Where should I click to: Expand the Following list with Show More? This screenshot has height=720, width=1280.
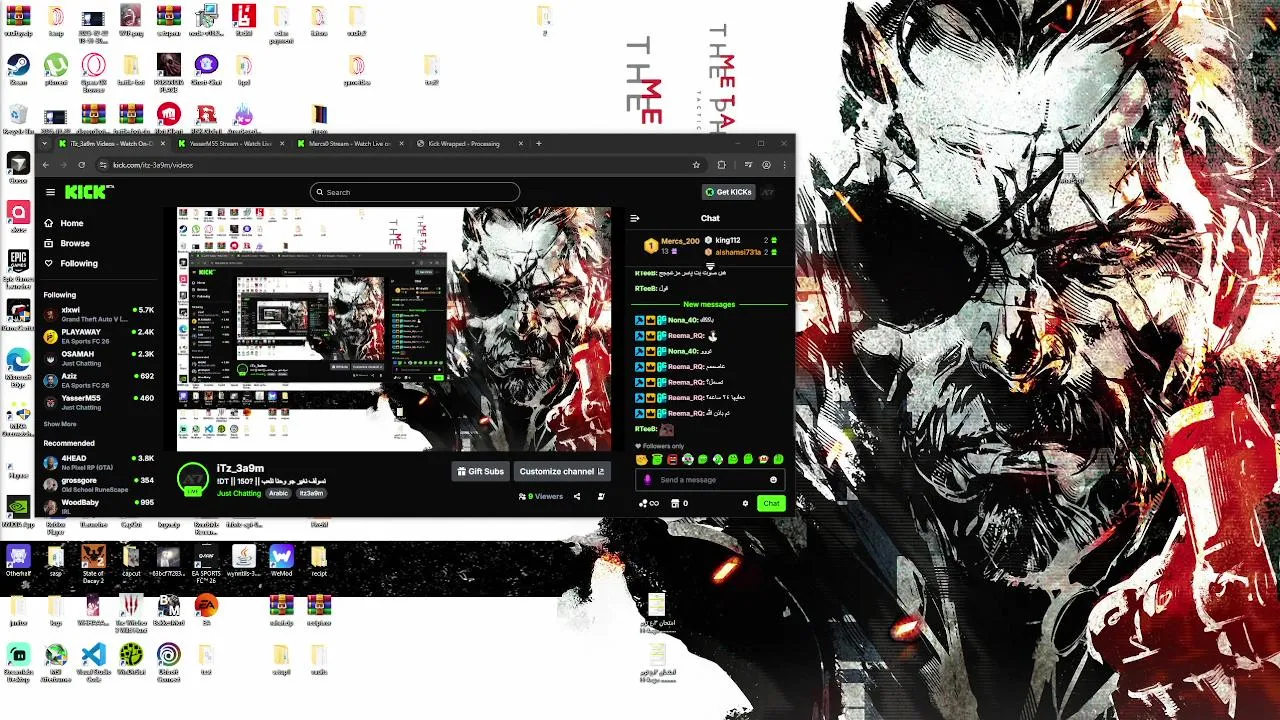coord(60,424)
